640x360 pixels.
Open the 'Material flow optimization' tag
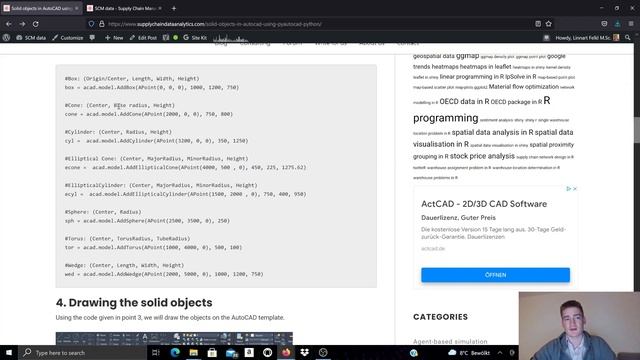point(524,87)
